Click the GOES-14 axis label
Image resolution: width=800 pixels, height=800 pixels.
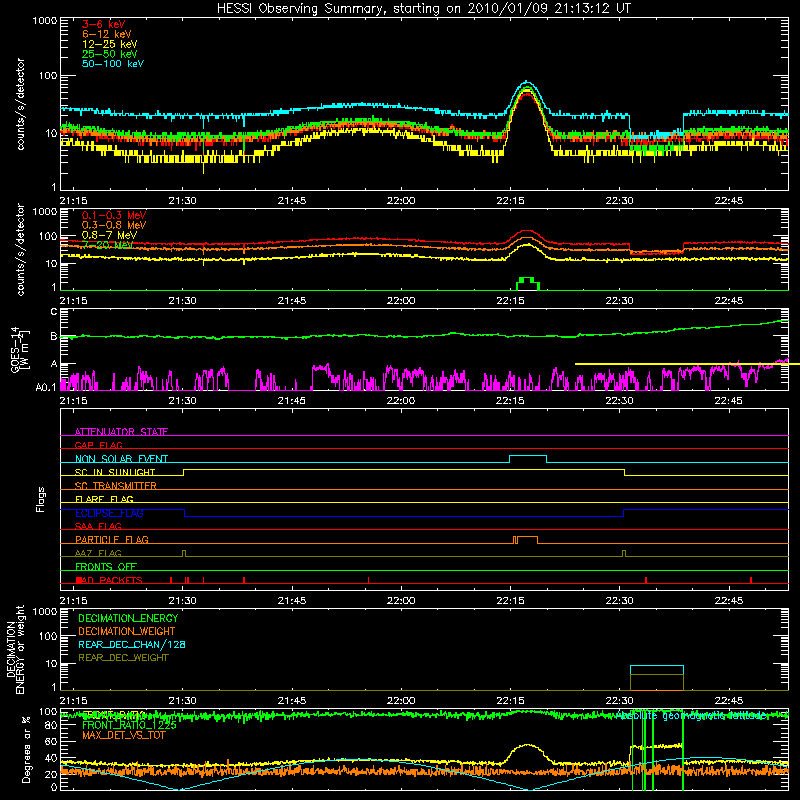coord(20,349)
